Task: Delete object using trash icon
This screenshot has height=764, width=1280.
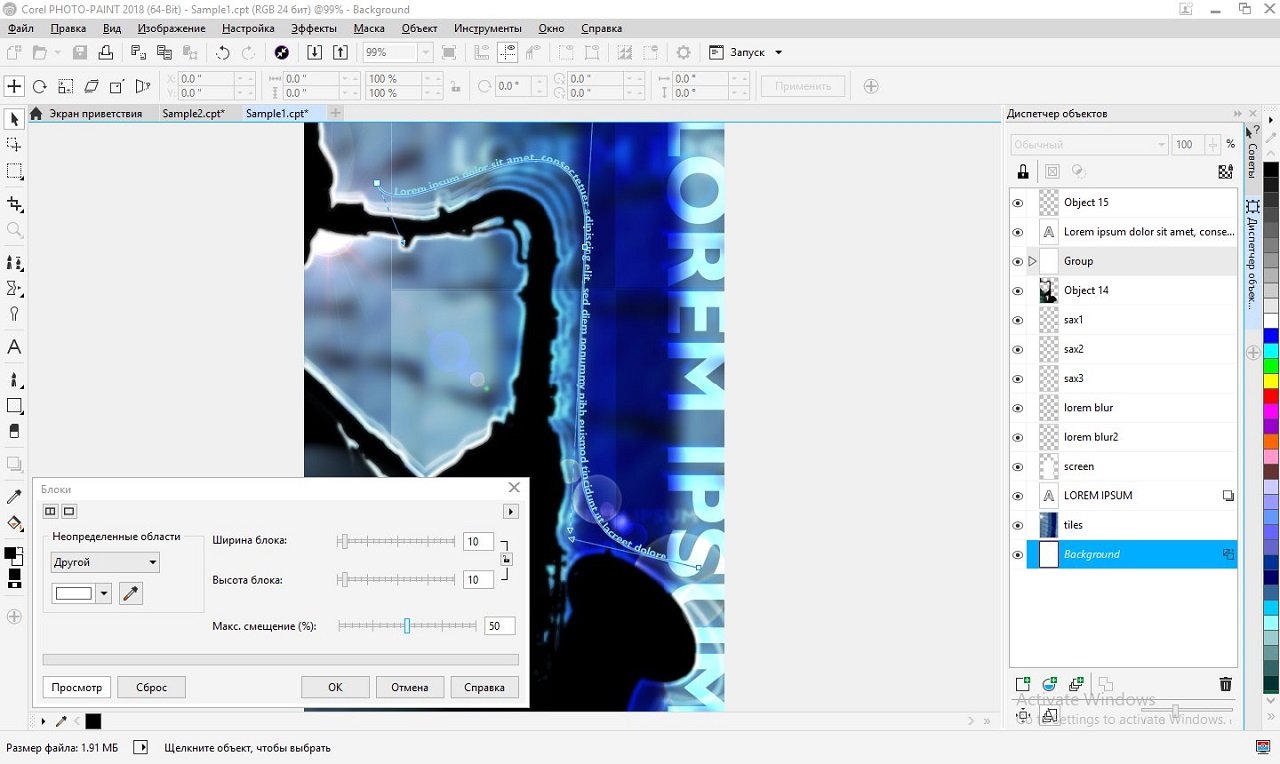Action: pyautogui.click(x=1225, y=684)
